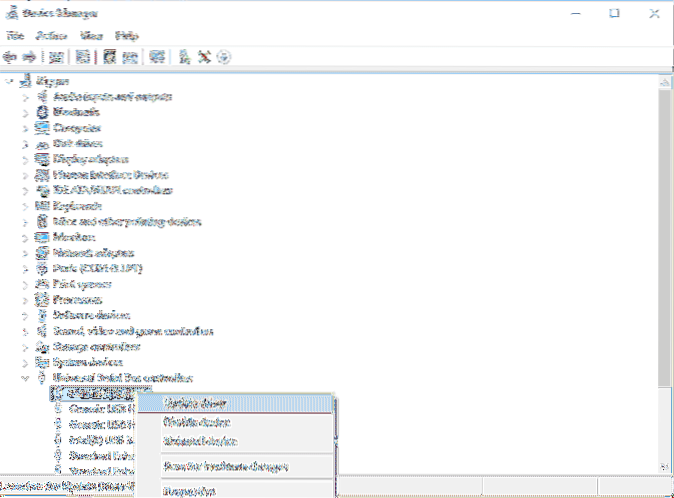Click the Update driver software toolbar icon
Viewport: 674px width, 498px height.
click(x=186, y=57)
